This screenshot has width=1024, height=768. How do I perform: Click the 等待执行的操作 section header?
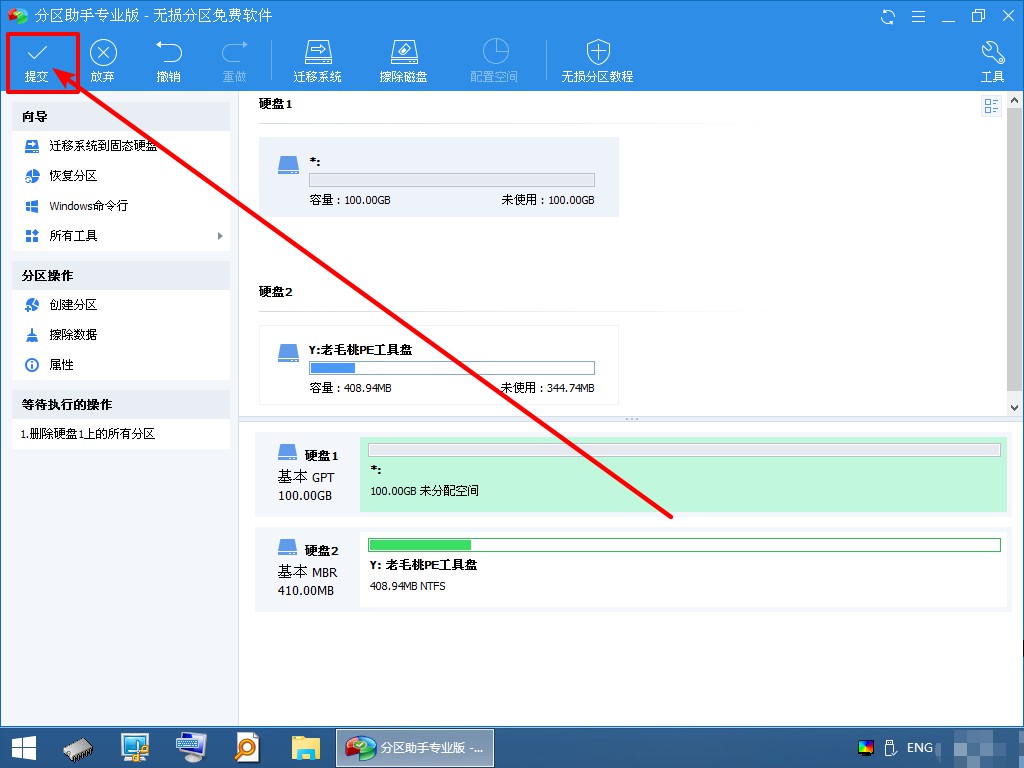click(121, 405)
